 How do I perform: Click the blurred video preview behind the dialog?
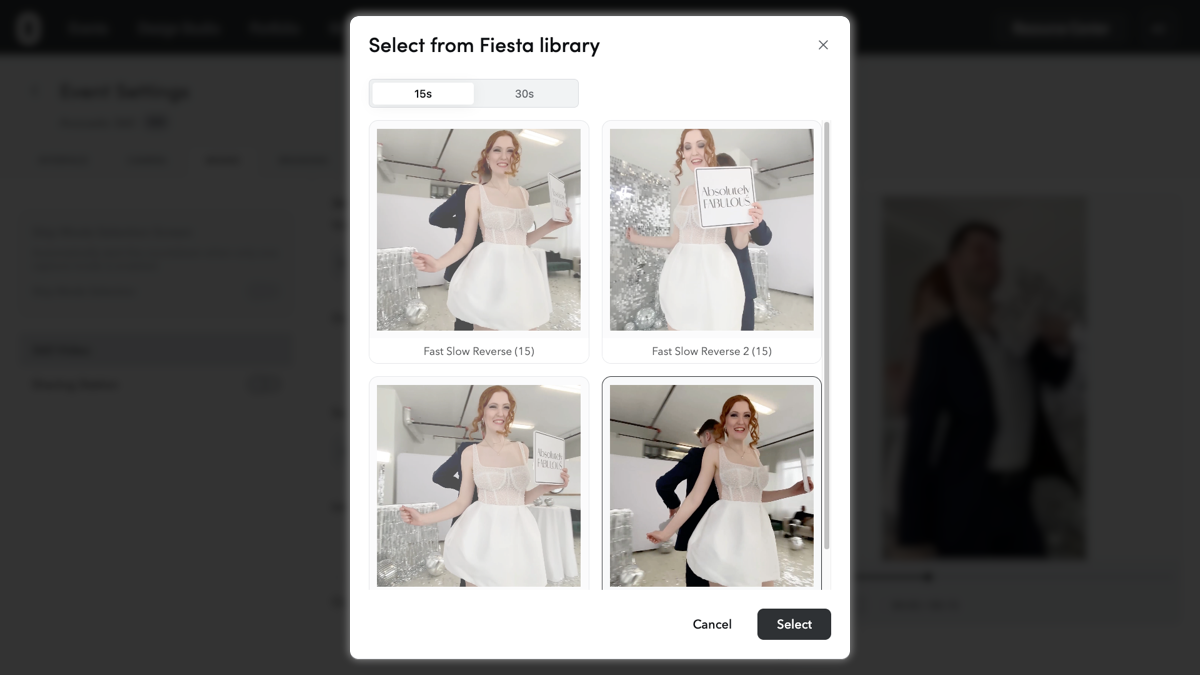984,377
